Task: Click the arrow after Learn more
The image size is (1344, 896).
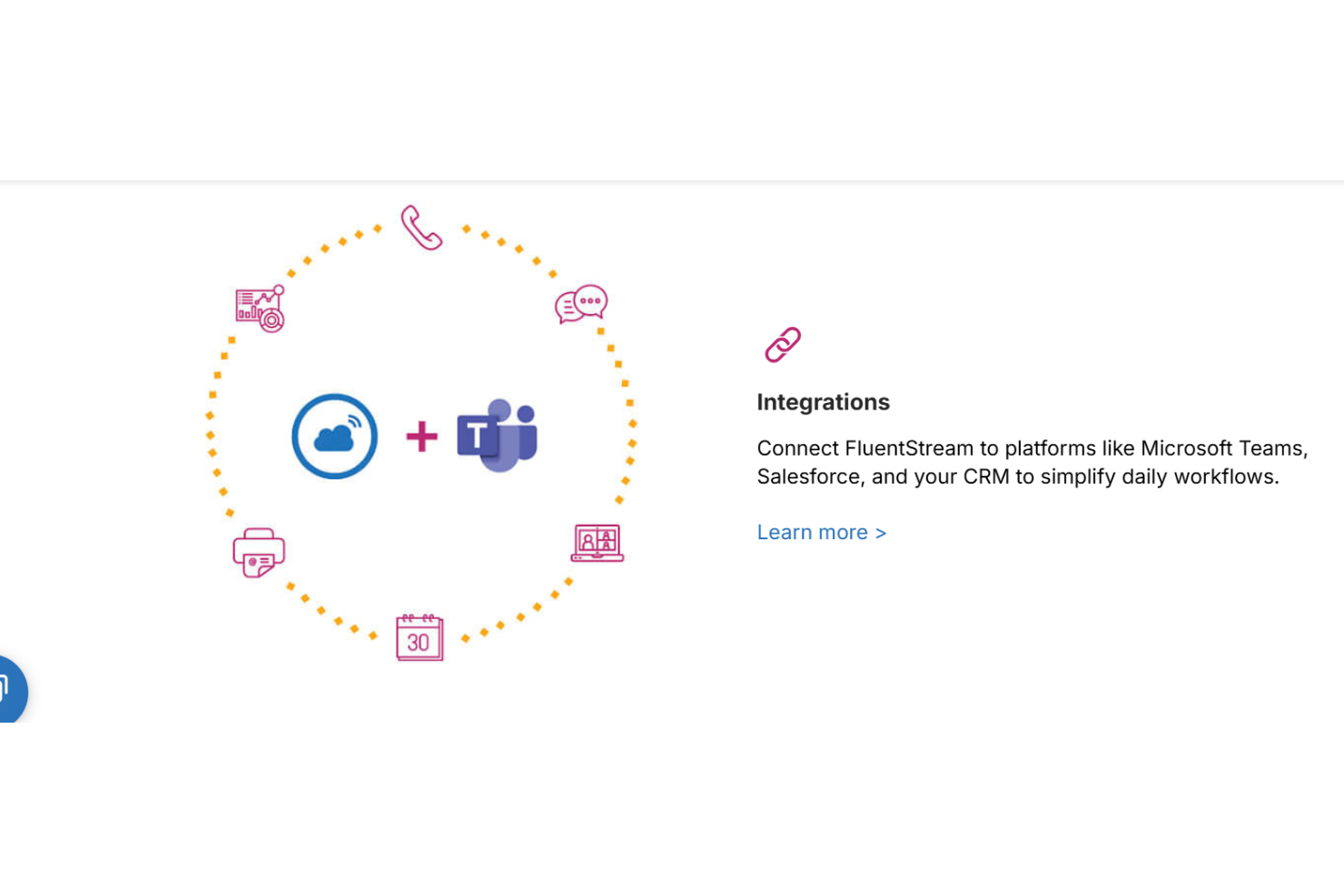Action: click(880, 533)
